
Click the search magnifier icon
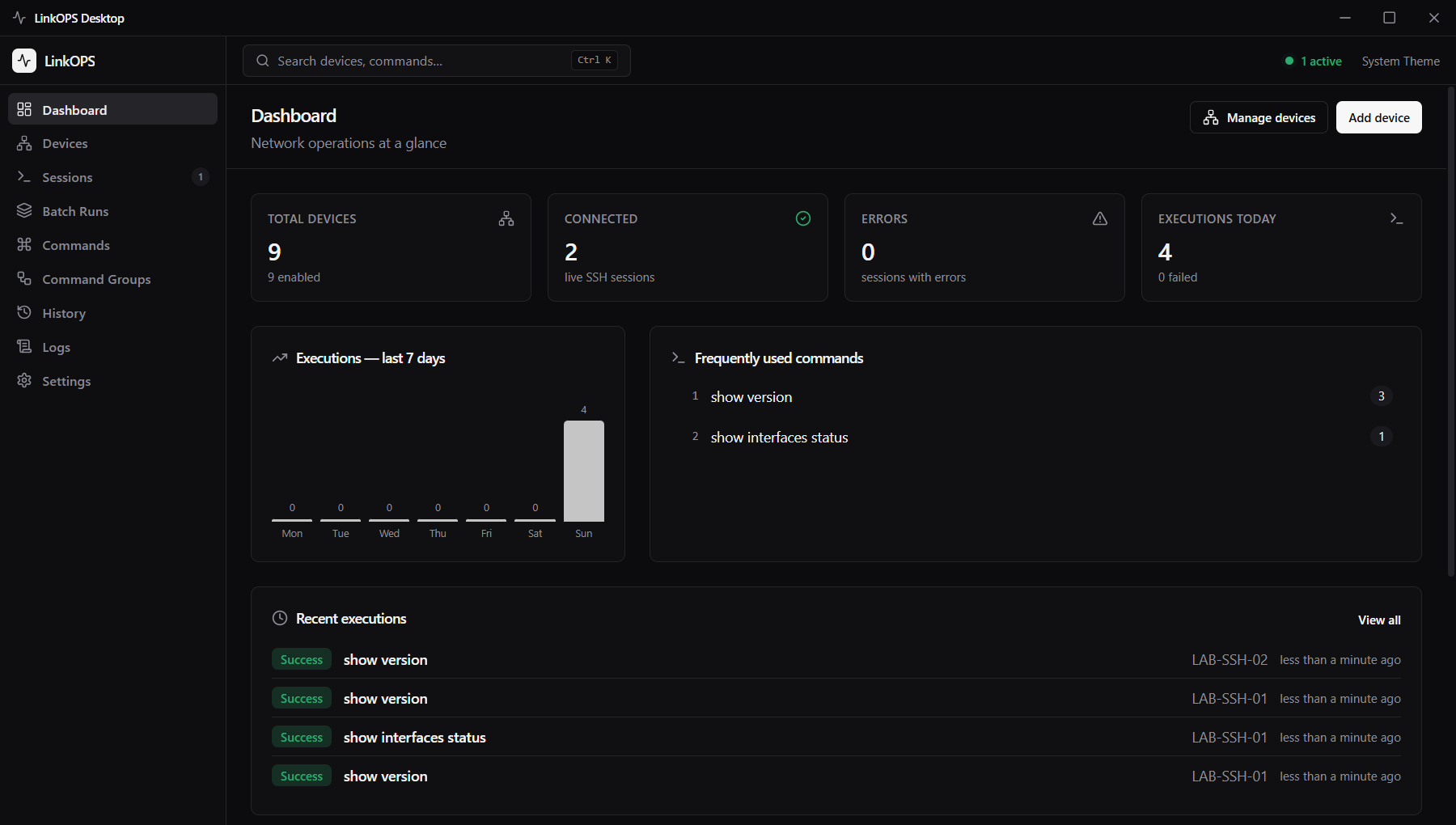click(x=263, y=61)
